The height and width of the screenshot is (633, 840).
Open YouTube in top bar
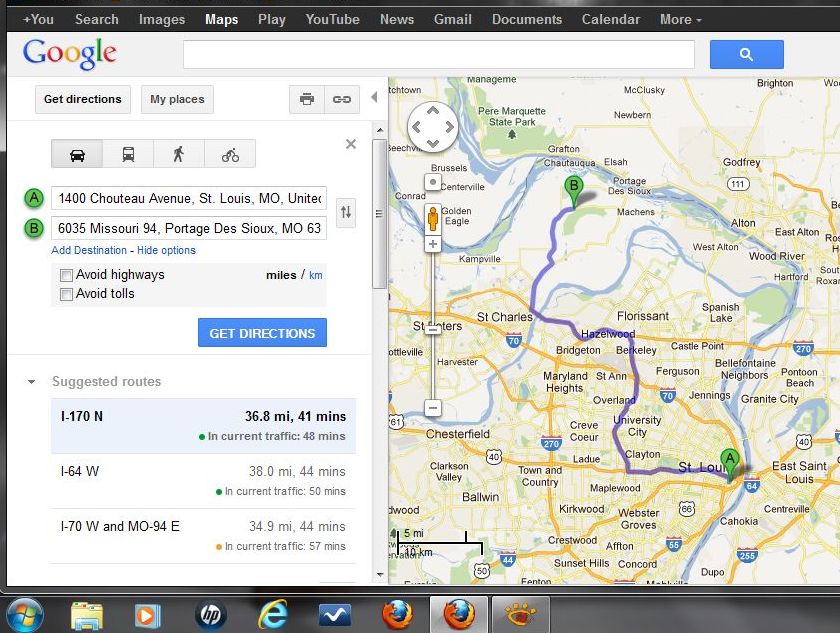pyautogui.click(x=333, y=19)
